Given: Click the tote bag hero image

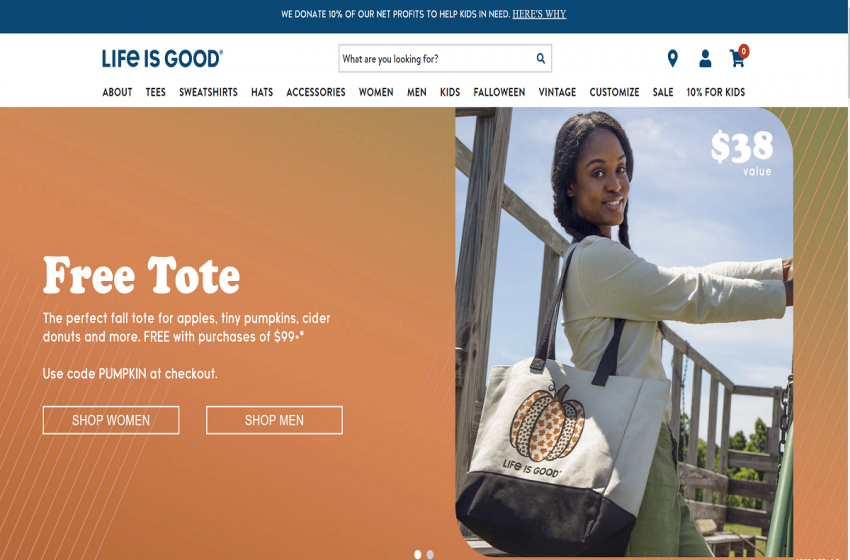Looking at the screenshot, I should pyautogui.click(x=624, y=332).
